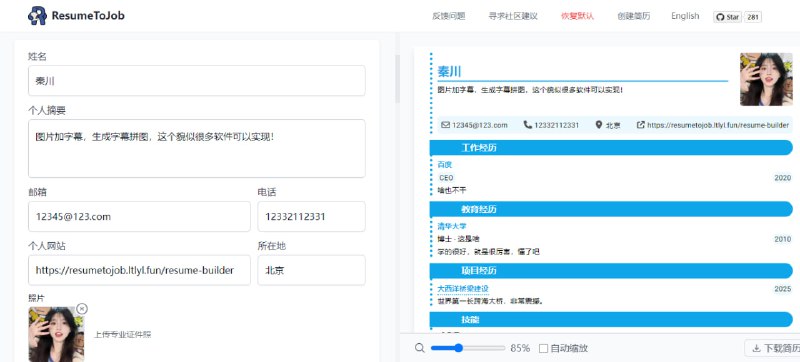Click 清华大学 school name in resume

452,226
